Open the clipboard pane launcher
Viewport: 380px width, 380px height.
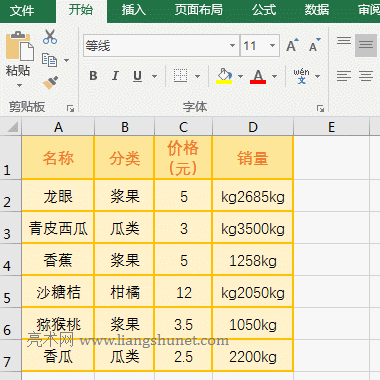click(x=70, y=108)
